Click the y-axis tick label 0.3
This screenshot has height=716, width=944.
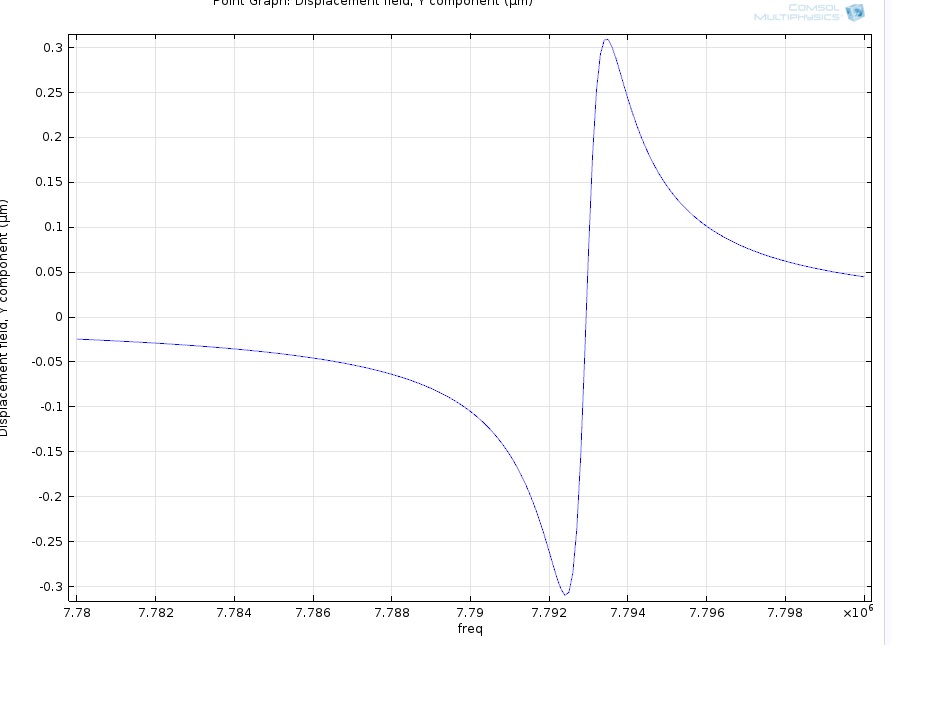[52, 48]
